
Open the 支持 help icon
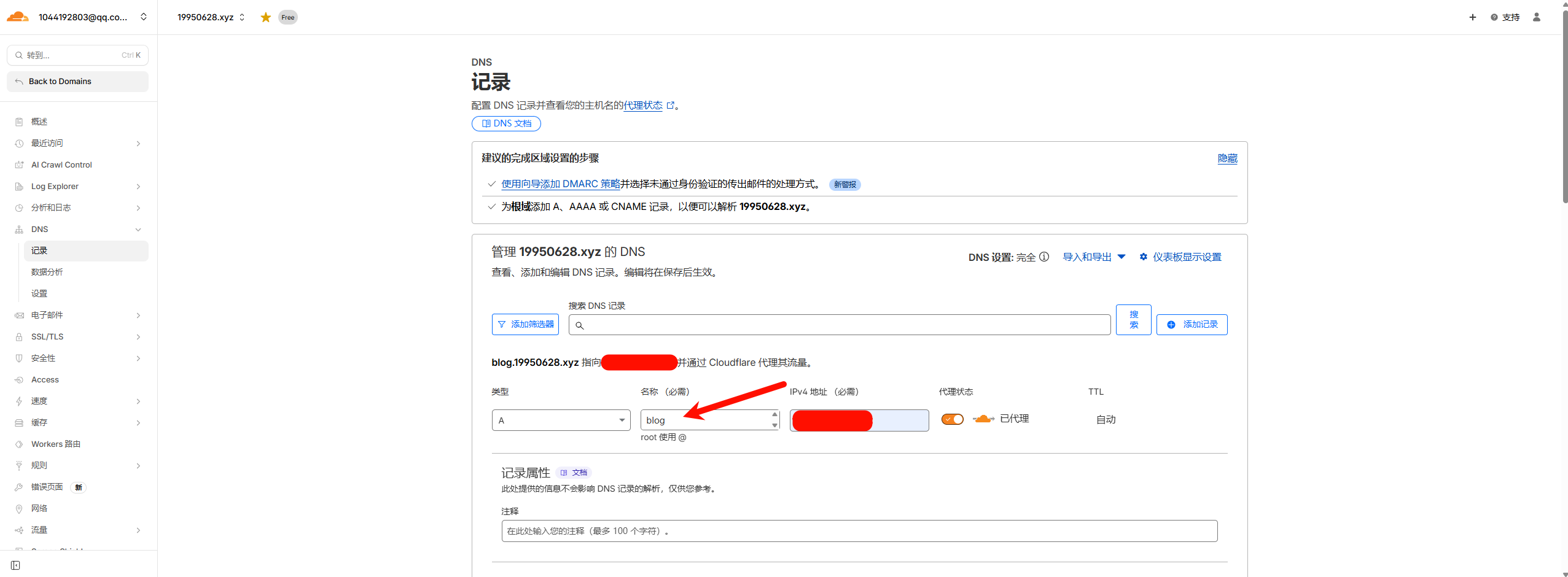(1494, 17)
